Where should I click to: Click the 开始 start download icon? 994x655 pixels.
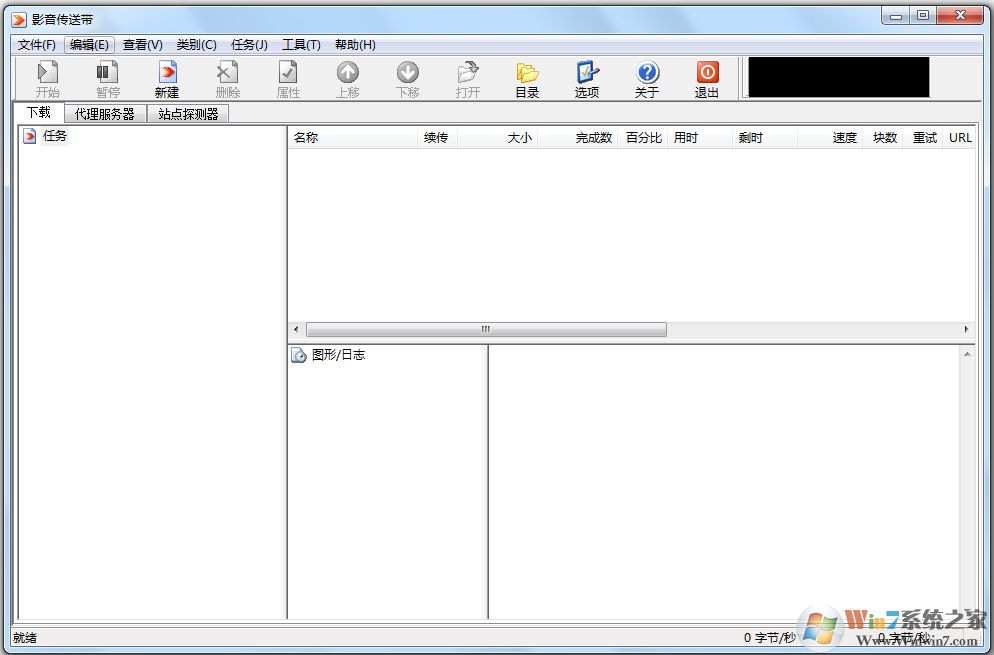click(46, 78)
